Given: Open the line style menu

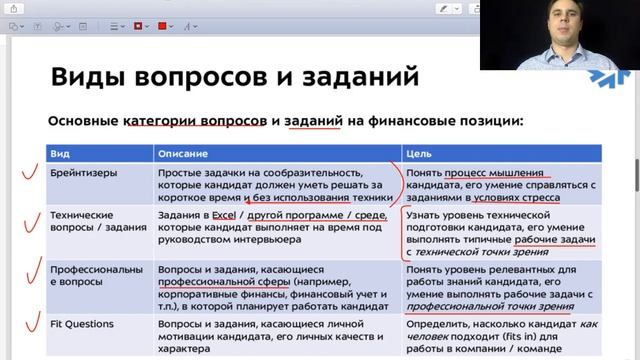Looking at the screenshot, I should coord(117,27).
